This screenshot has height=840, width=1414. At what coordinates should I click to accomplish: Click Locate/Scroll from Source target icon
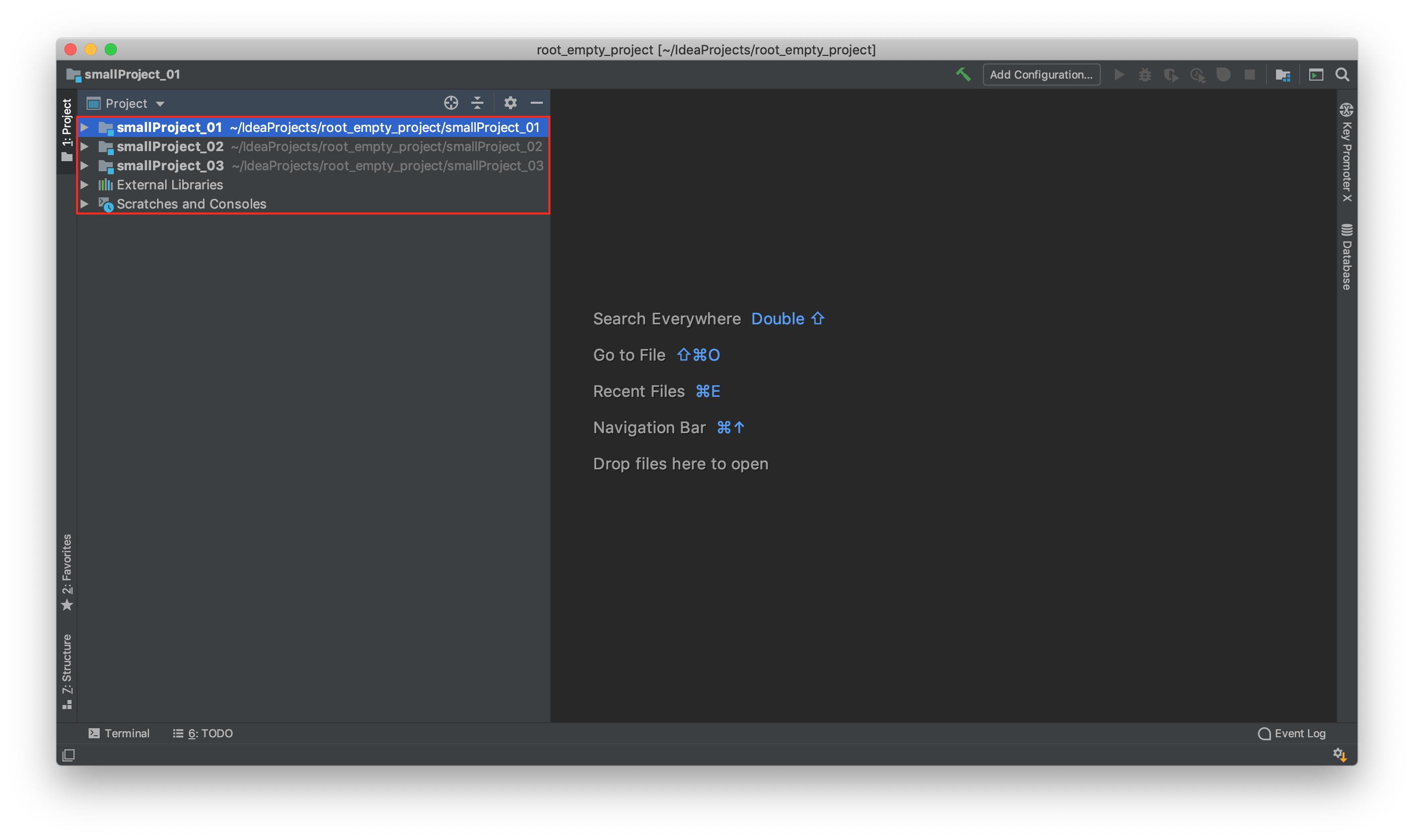point(451,103)
